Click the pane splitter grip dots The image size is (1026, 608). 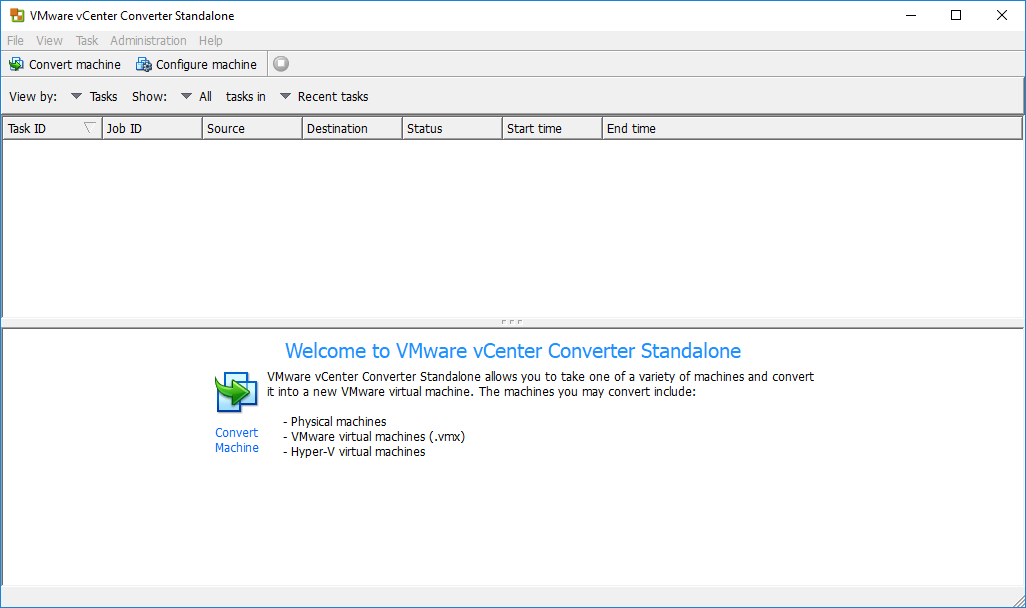pyautogui.click(x=512, y=322)
